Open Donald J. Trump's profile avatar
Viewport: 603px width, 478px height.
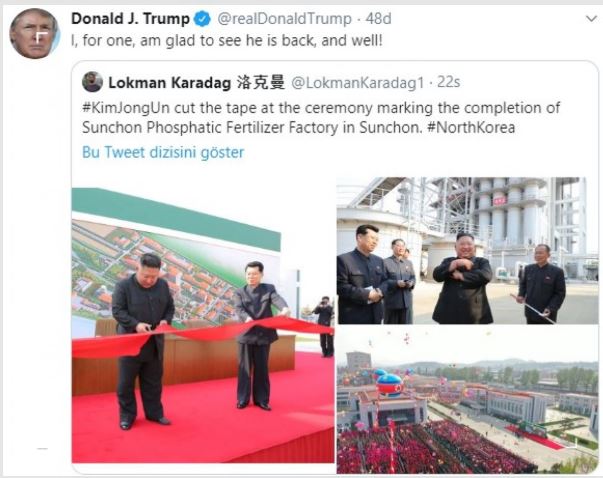coord(35,33)
